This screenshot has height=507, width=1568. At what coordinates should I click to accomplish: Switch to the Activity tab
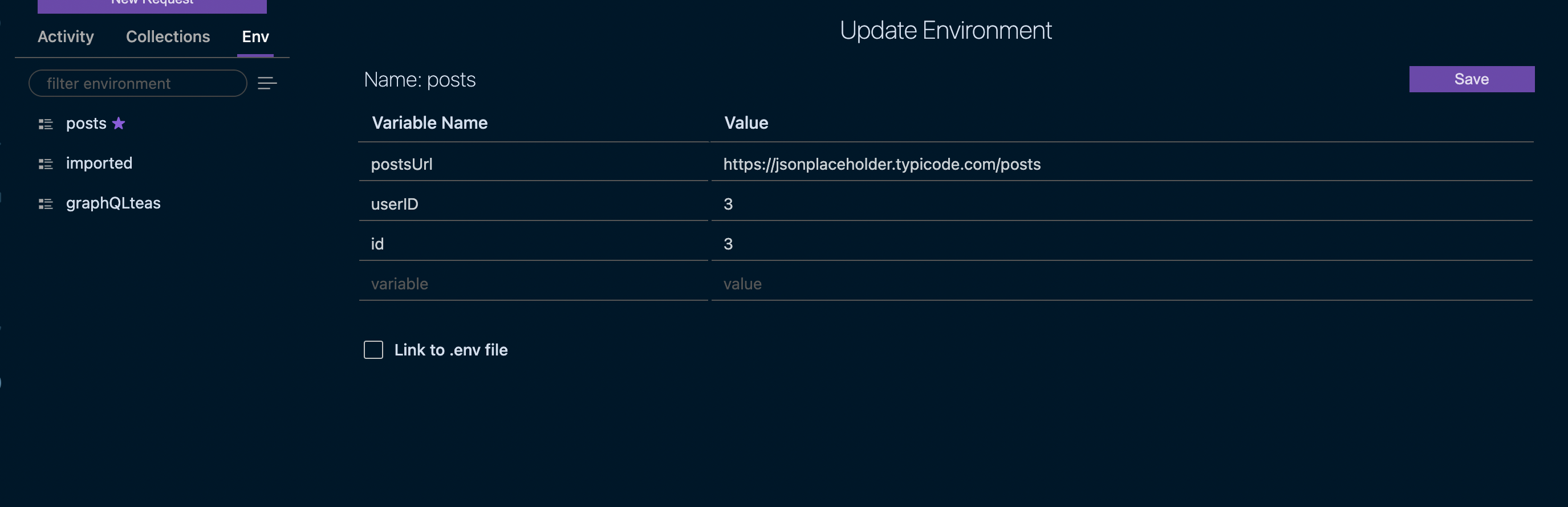pos(65,36)
